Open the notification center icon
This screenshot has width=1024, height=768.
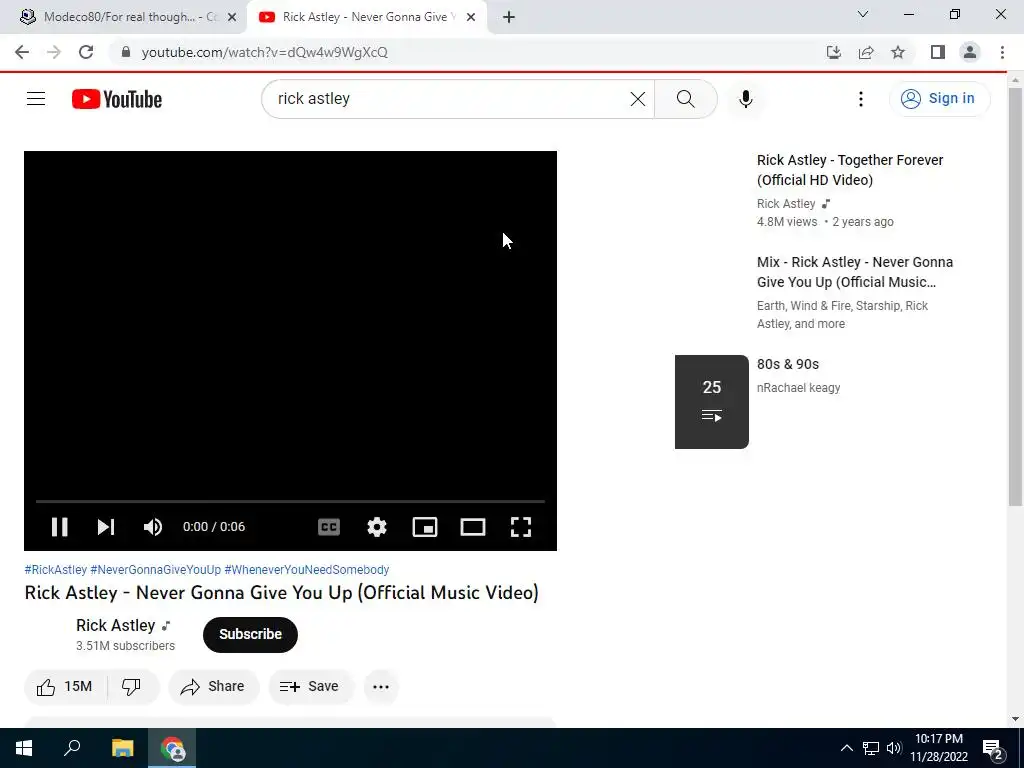click(992, 748)
